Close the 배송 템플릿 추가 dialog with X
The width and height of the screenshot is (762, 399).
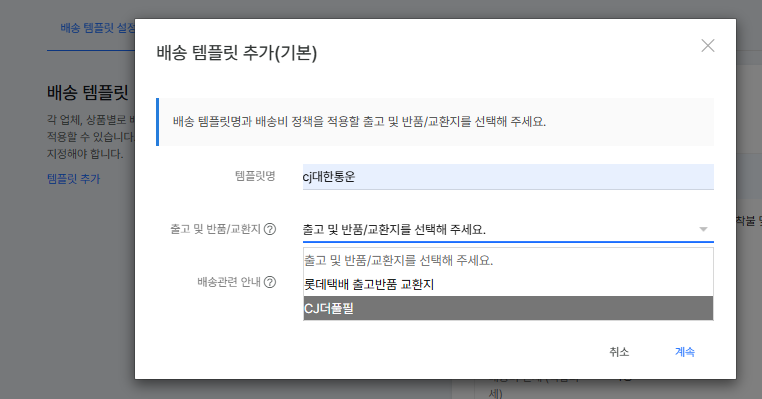(708, 46)
